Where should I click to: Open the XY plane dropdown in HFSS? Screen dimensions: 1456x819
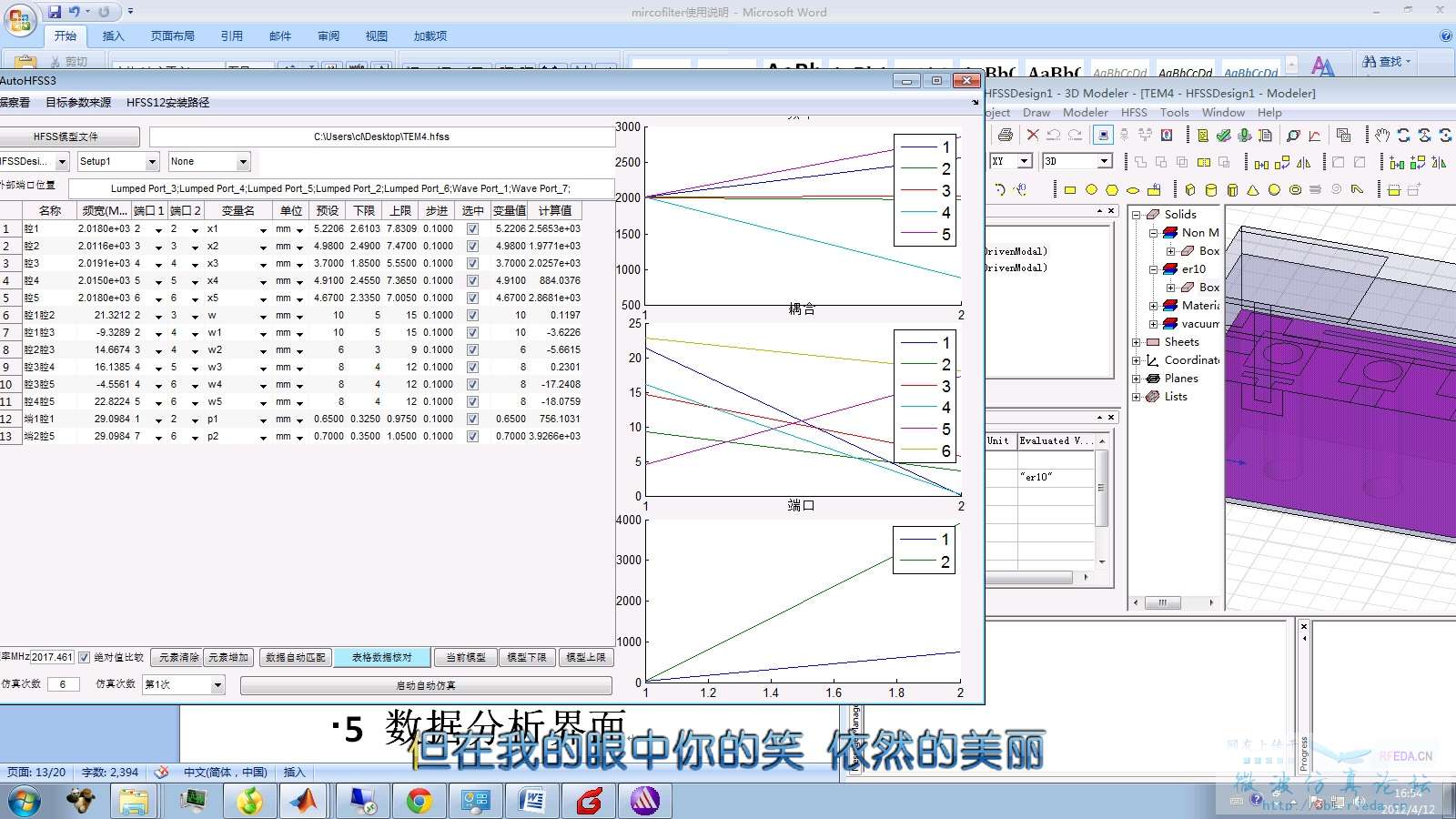click(x=1011, y=161)
